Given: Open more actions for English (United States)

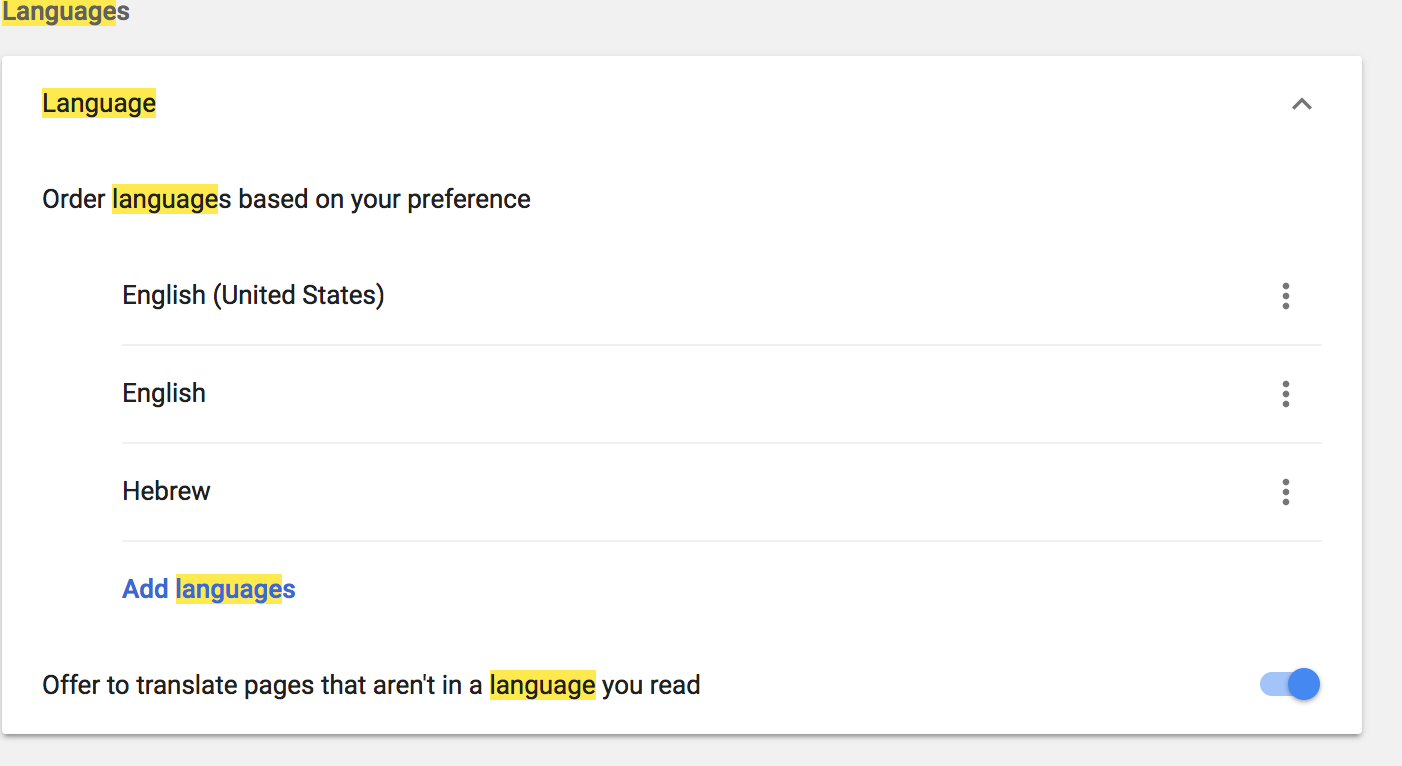Looking at the screenshot, I should (1286, 296).
